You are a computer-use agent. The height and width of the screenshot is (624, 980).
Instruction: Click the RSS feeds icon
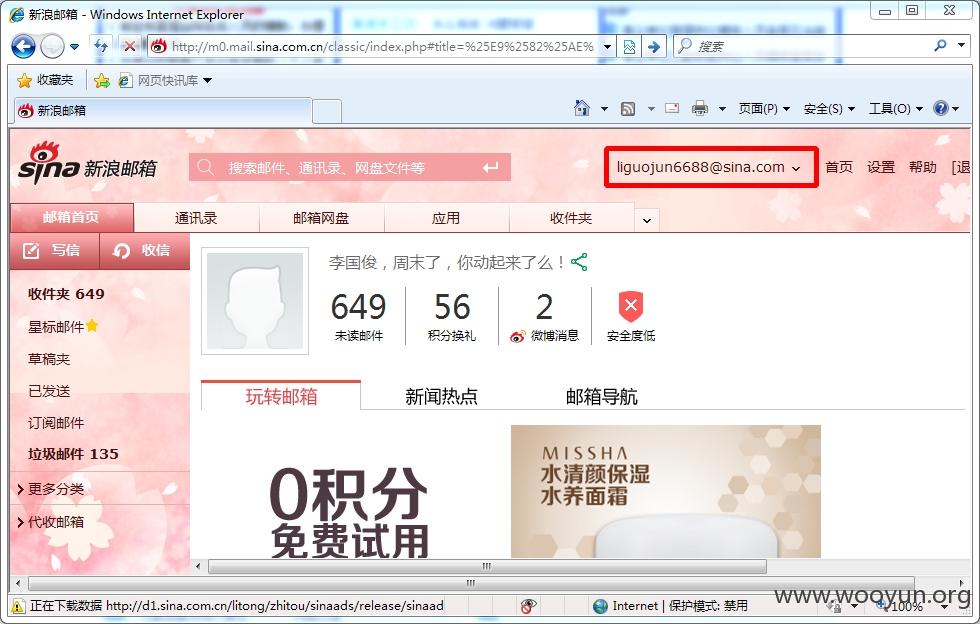628,109
